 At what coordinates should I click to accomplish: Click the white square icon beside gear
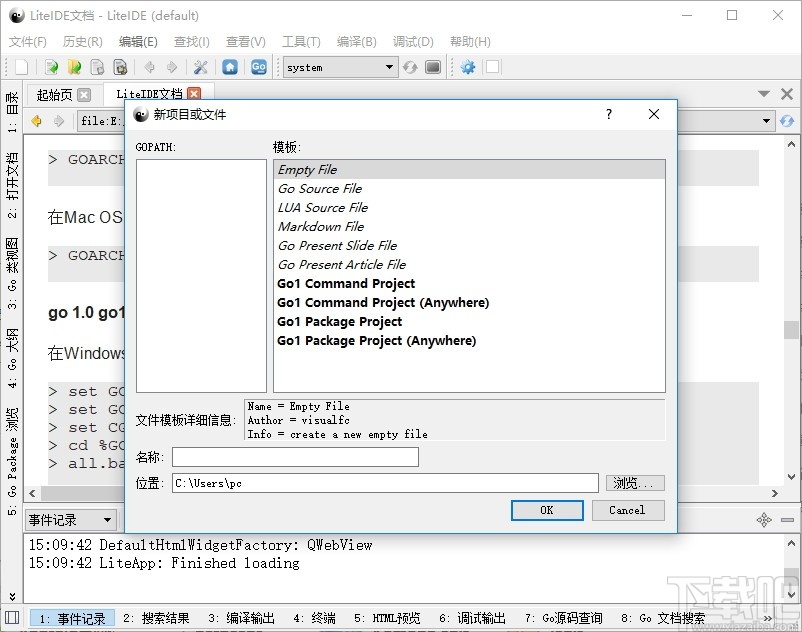tap(493, 67)
